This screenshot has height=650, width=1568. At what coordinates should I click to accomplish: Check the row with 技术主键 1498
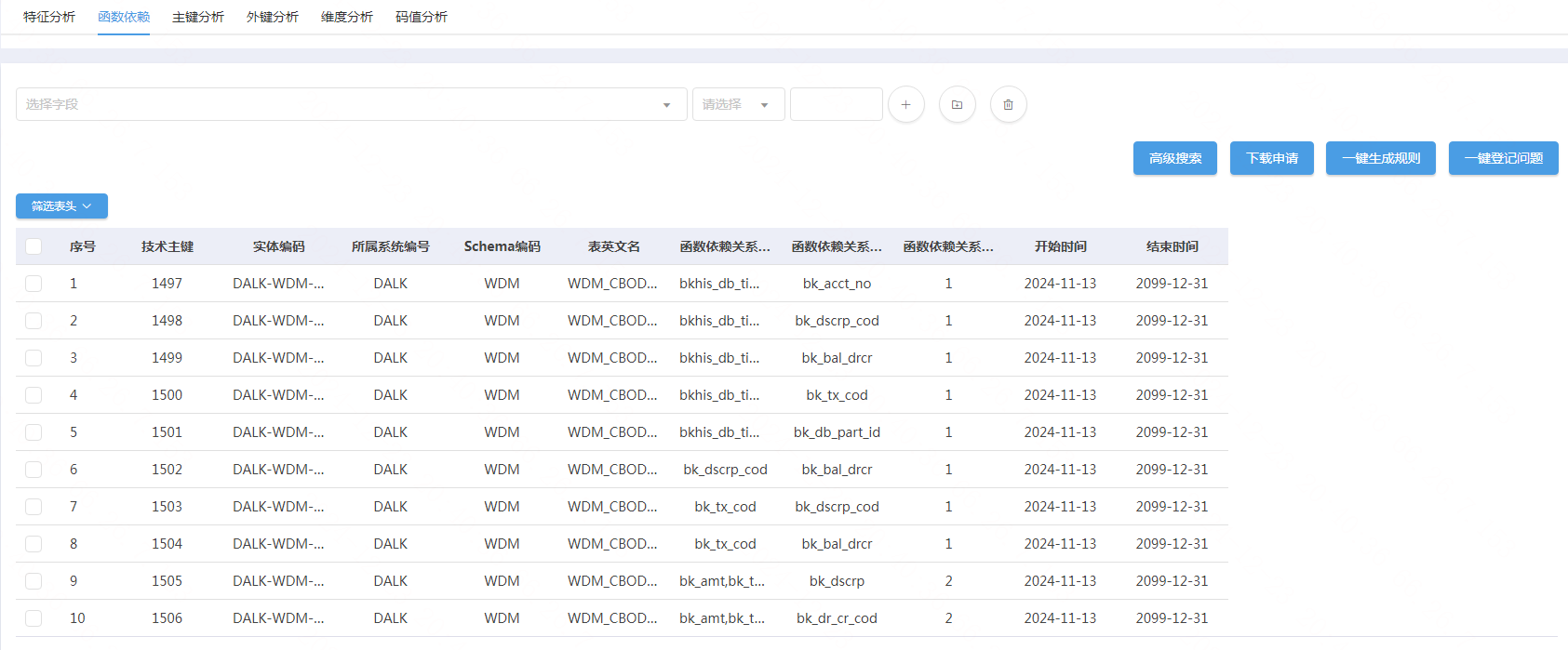(x=34, y=321)
